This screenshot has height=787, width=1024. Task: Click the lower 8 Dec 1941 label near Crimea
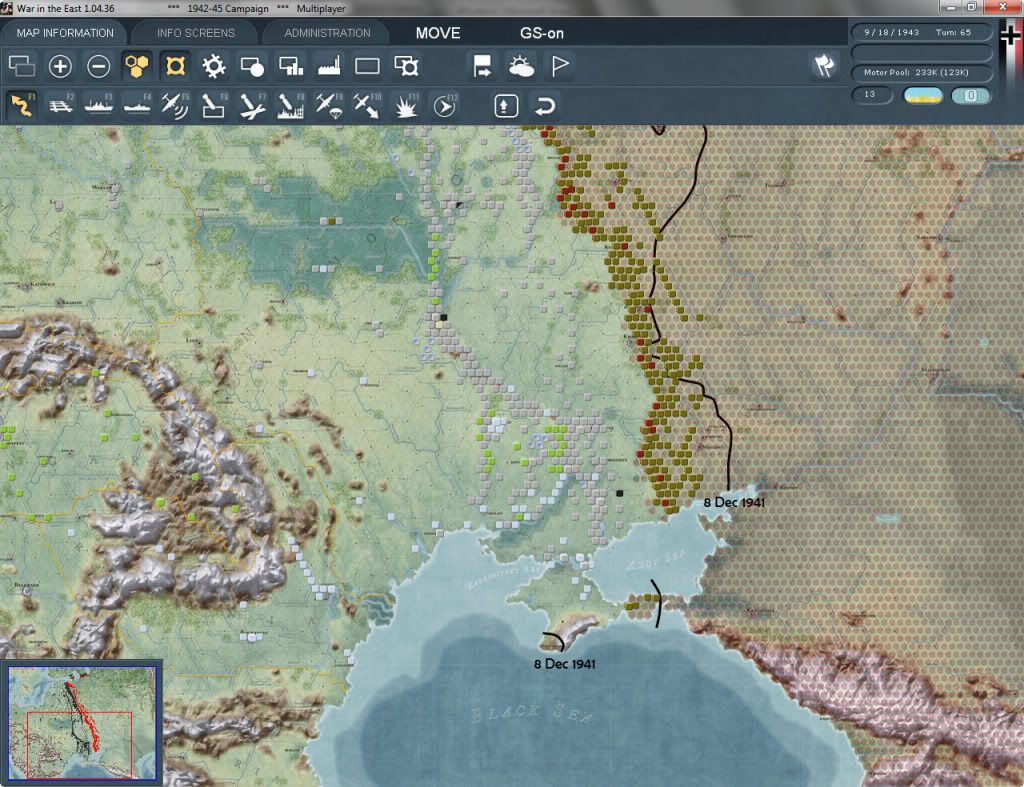[564, 664]
